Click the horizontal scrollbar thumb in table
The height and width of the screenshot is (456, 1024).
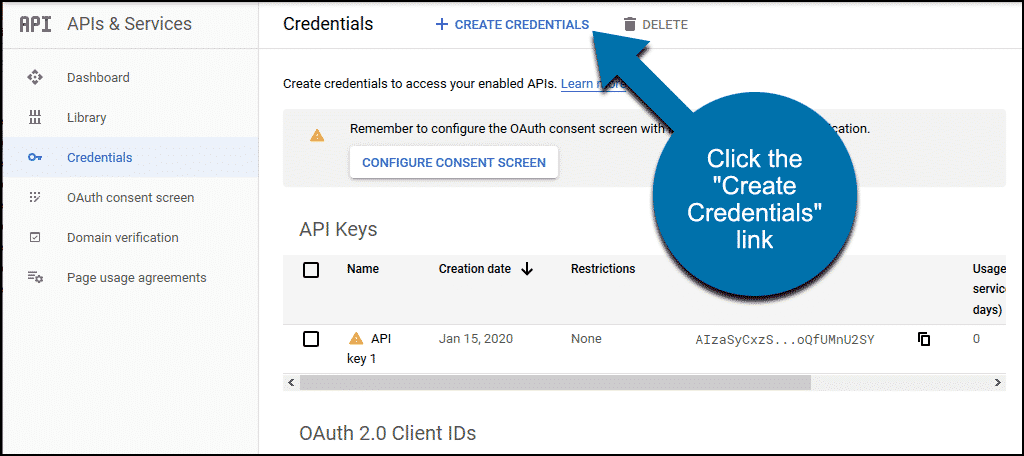(x=555, y=382)
